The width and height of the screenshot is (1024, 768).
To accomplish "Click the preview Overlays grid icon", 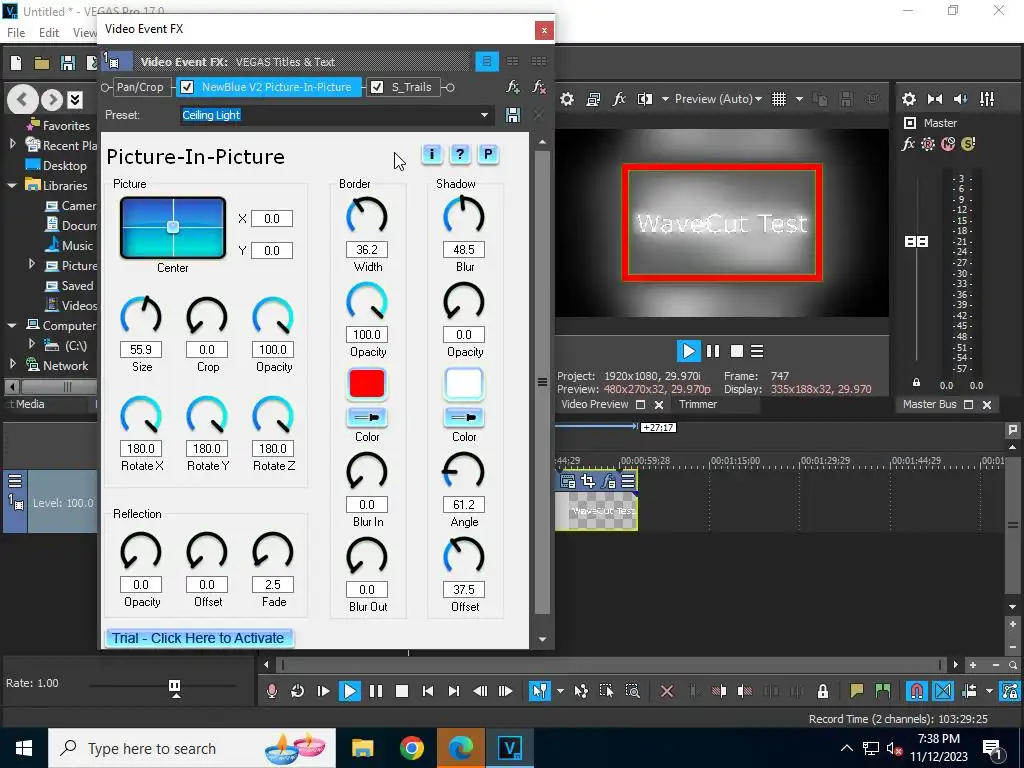I will click(778, 99).
